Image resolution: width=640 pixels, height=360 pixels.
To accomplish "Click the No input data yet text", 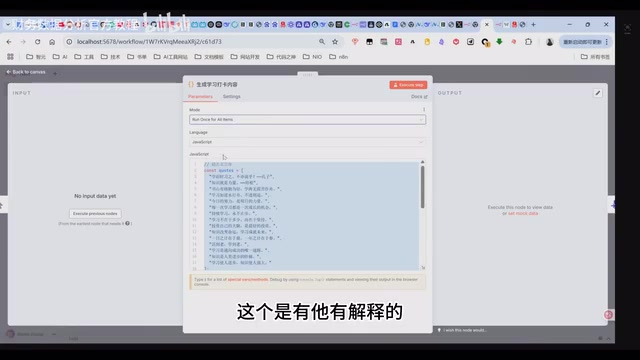I will 95,196.
